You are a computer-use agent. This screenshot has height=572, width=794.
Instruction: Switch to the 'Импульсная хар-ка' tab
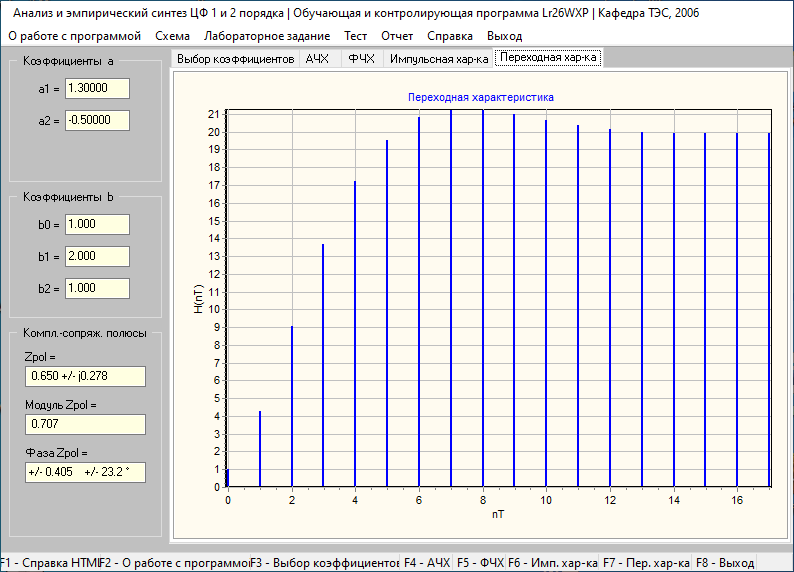pos(439,59)
